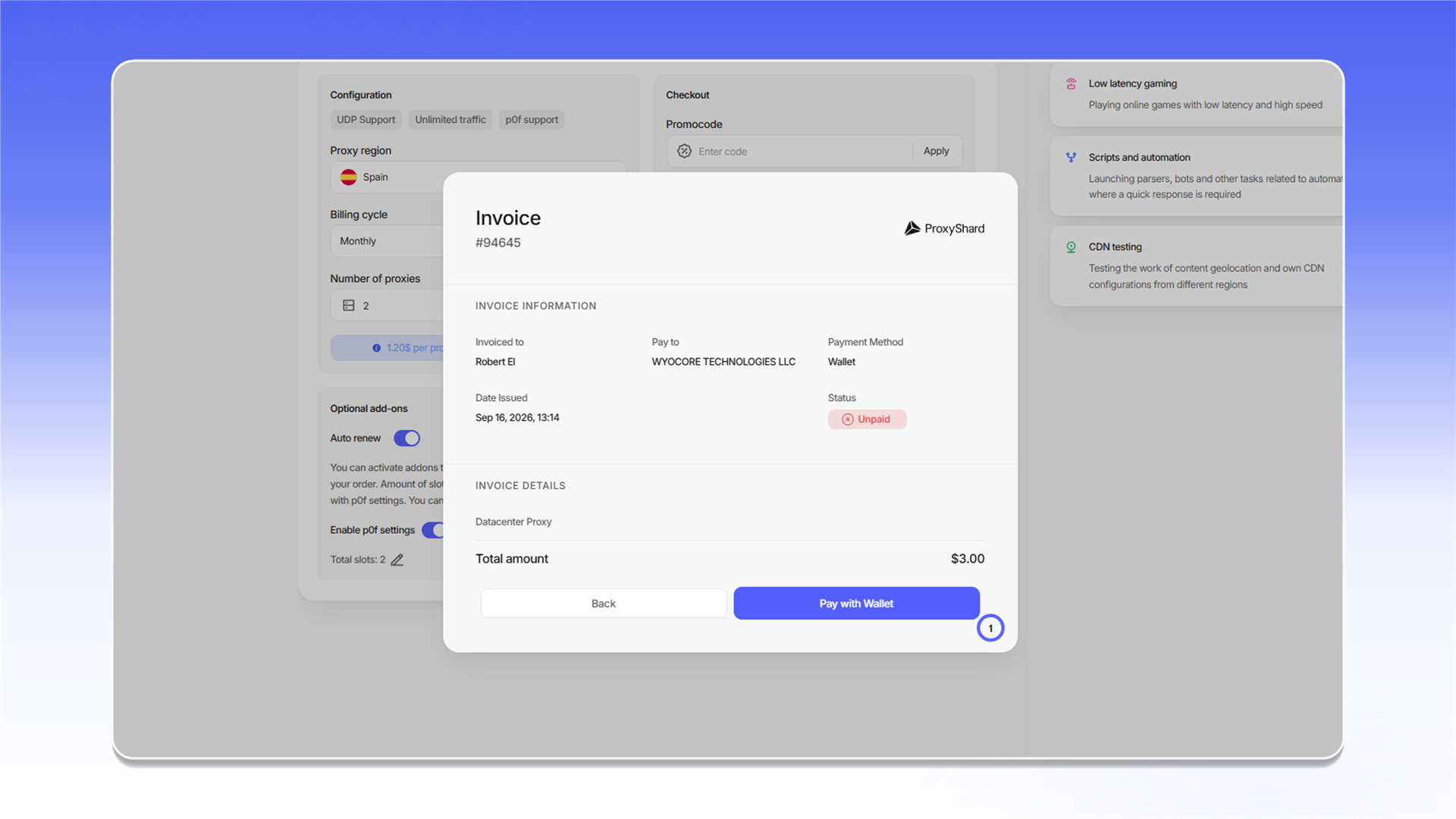The image size is (1456, 819).
Task: Click the CDN testing icon
Action: coord(1071,247)
